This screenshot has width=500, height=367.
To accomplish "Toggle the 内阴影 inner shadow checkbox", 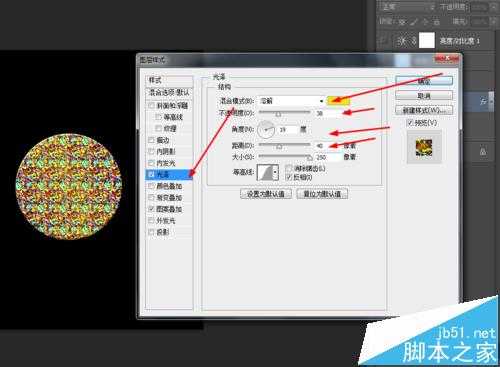I will pyautogui.click(x=151, y=151).
